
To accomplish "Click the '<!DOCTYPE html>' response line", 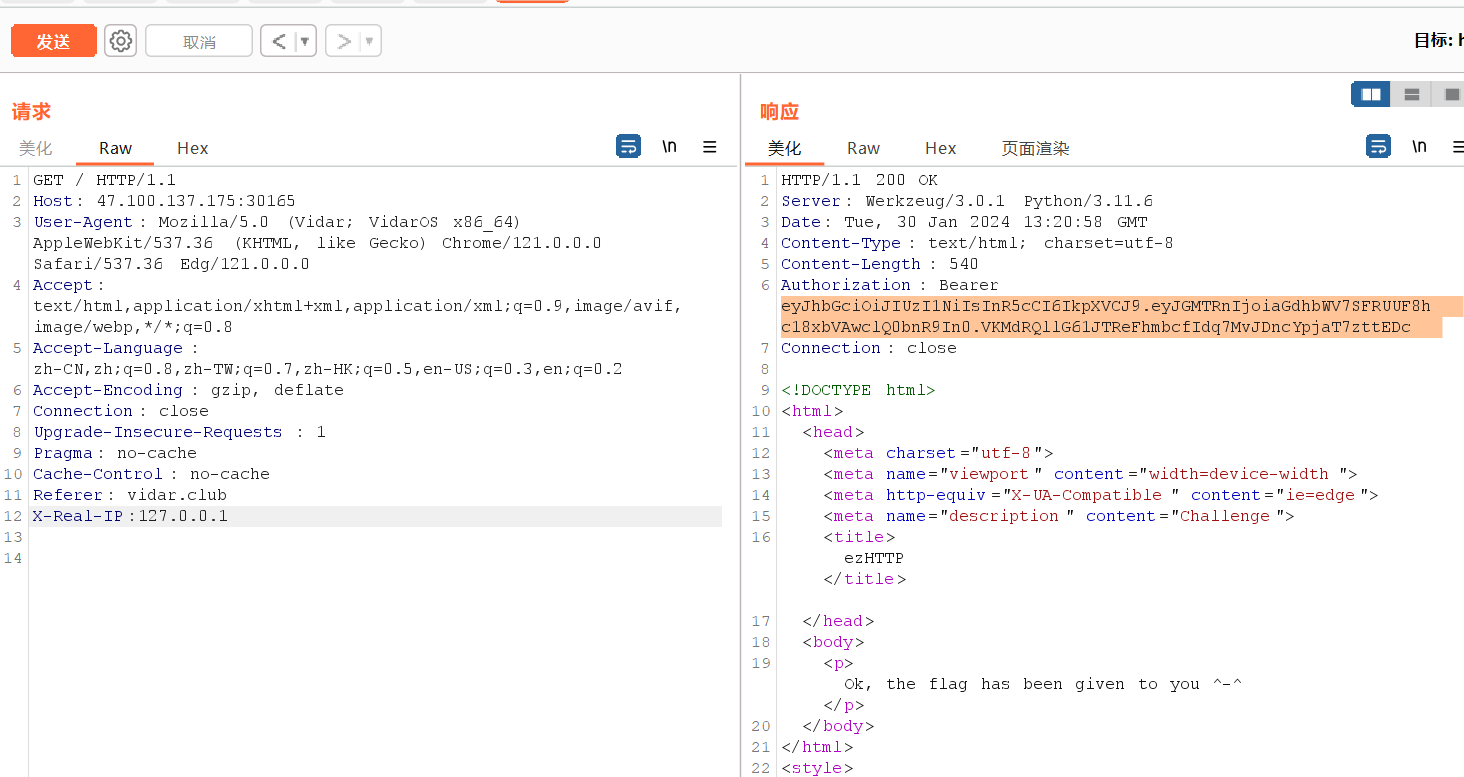I will [858, 390].
